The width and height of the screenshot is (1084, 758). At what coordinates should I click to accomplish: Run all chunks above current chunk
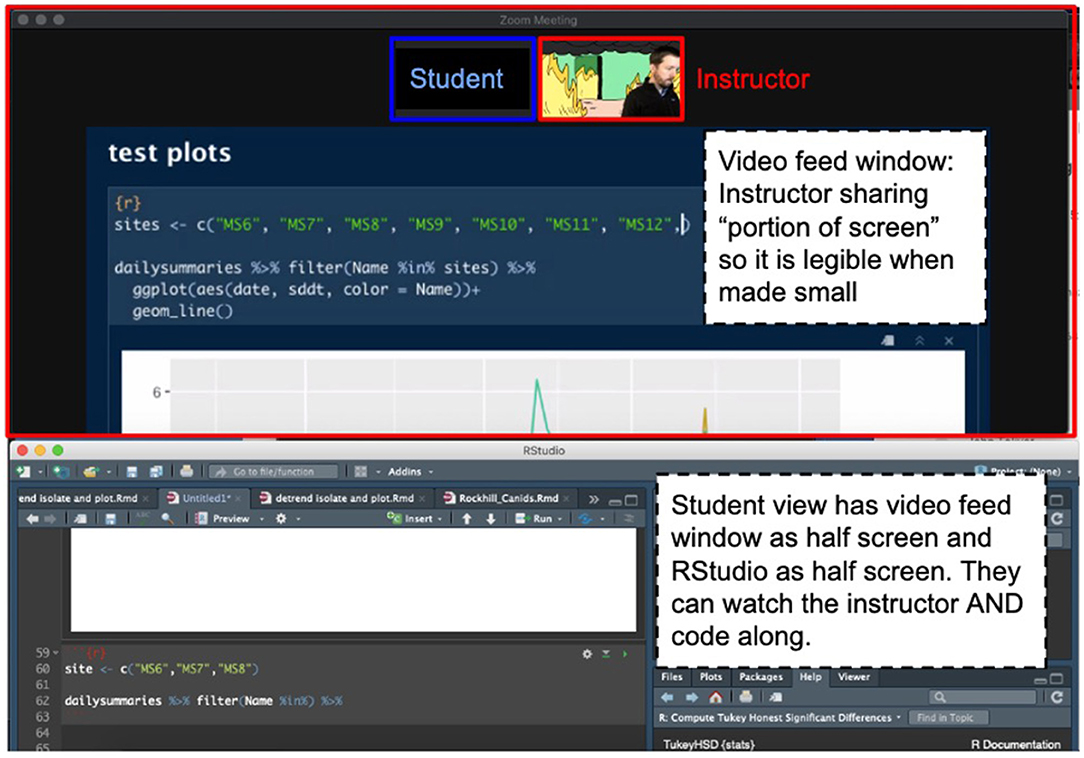coord(606,654)
